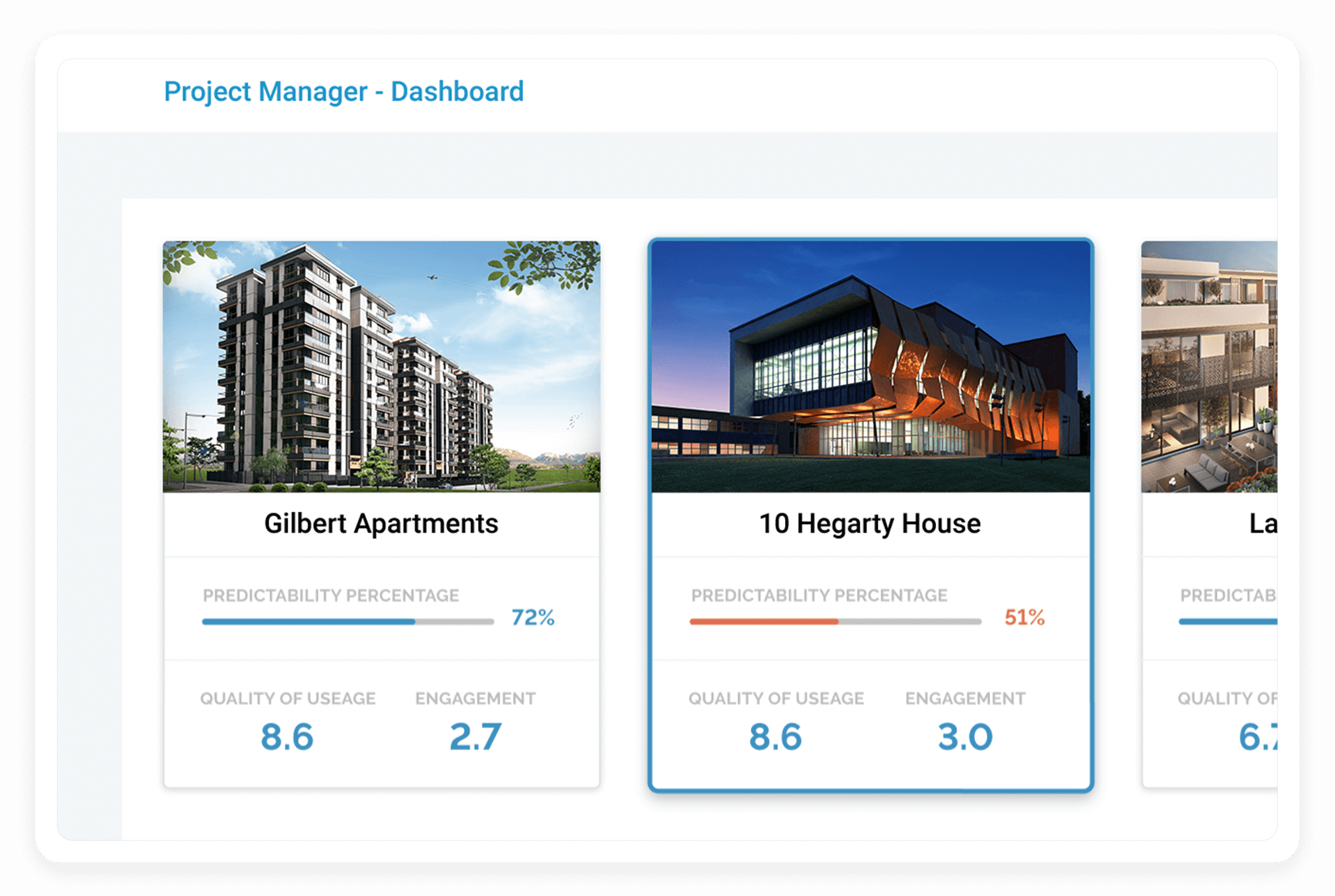Image resolution: width=1335 pixels, height=896 pixels.
Task: Click Gilbert Apartments Quality of Useage label
Action: (288, 699)
